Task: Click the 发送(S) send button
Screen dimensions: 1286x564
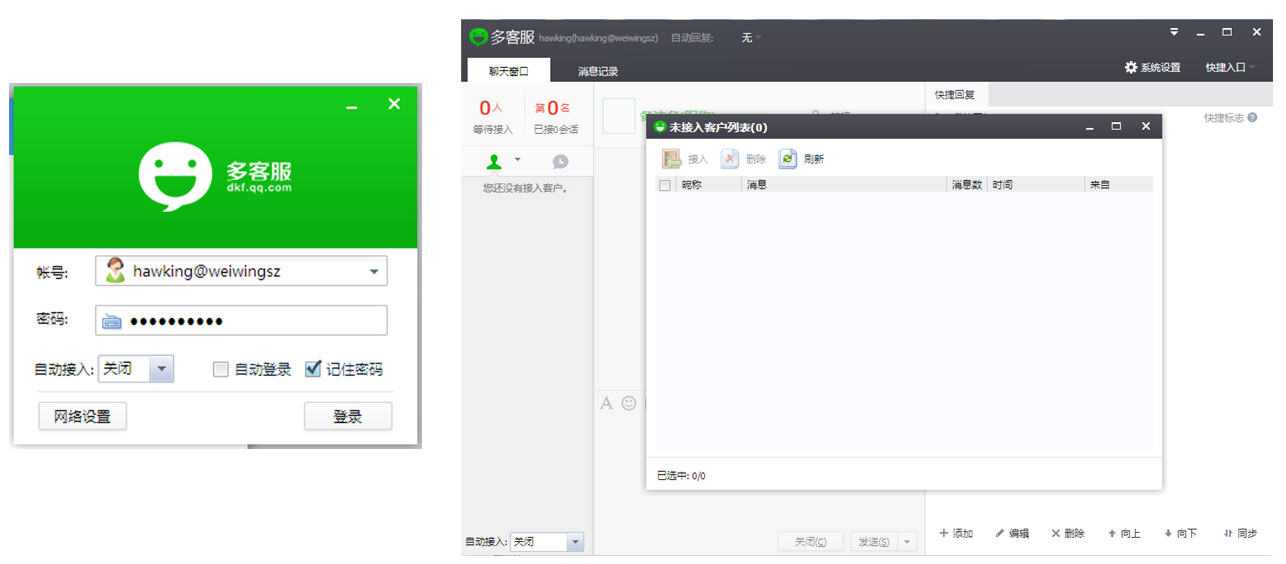Action: 874,542
